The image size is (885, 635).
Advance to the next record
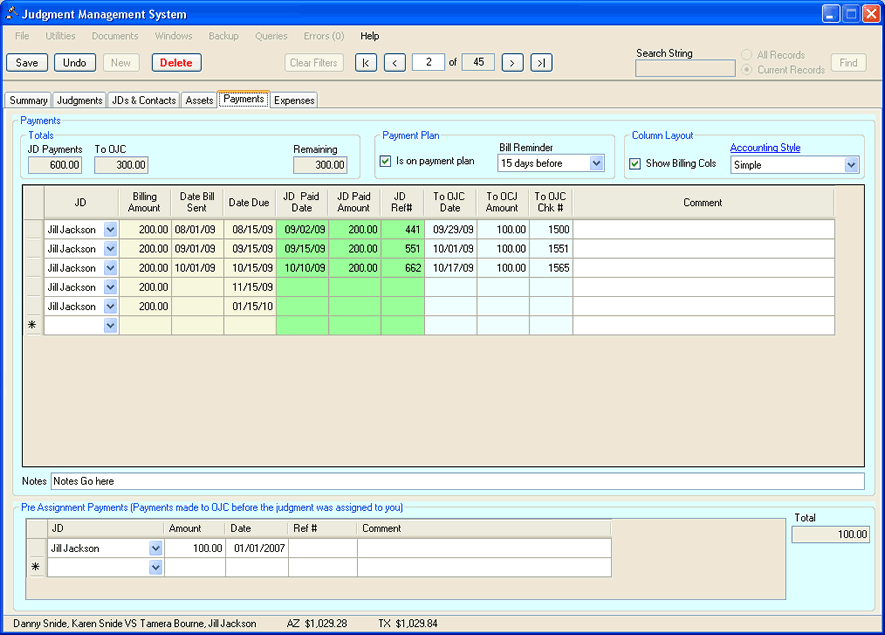coord(512,63)
